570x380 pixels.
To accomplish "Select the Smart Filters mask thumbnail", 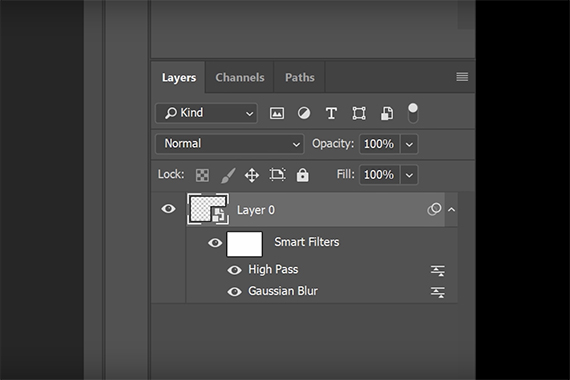I will click(244, 244).
